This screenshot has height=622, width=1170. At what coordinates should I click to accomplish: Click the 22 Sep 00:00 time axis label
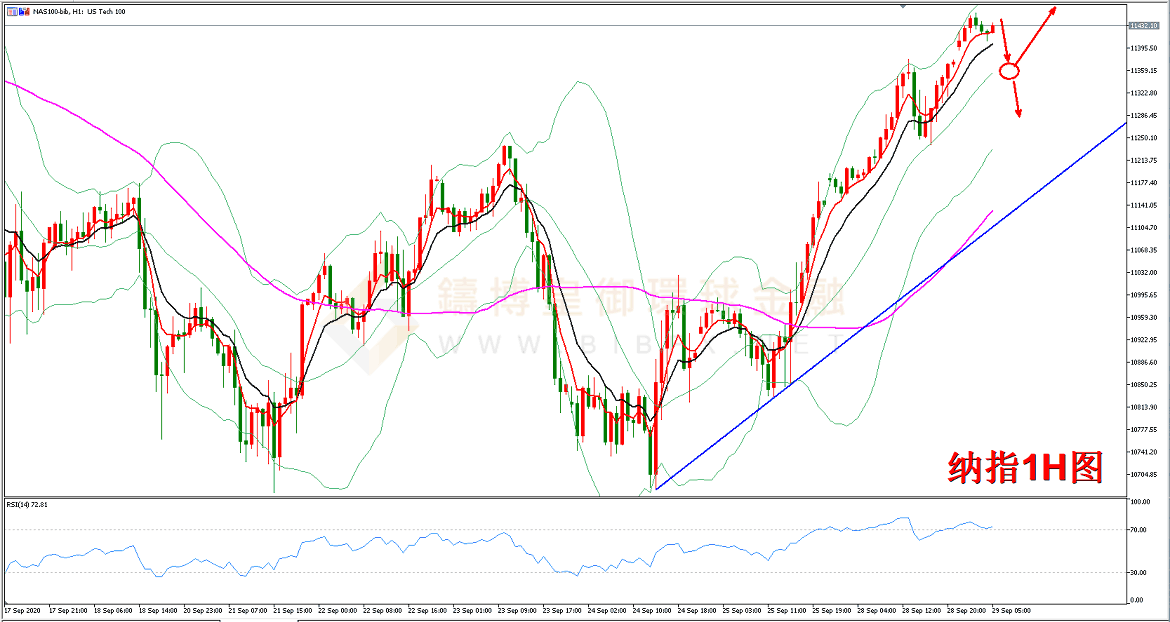(338, 609)
